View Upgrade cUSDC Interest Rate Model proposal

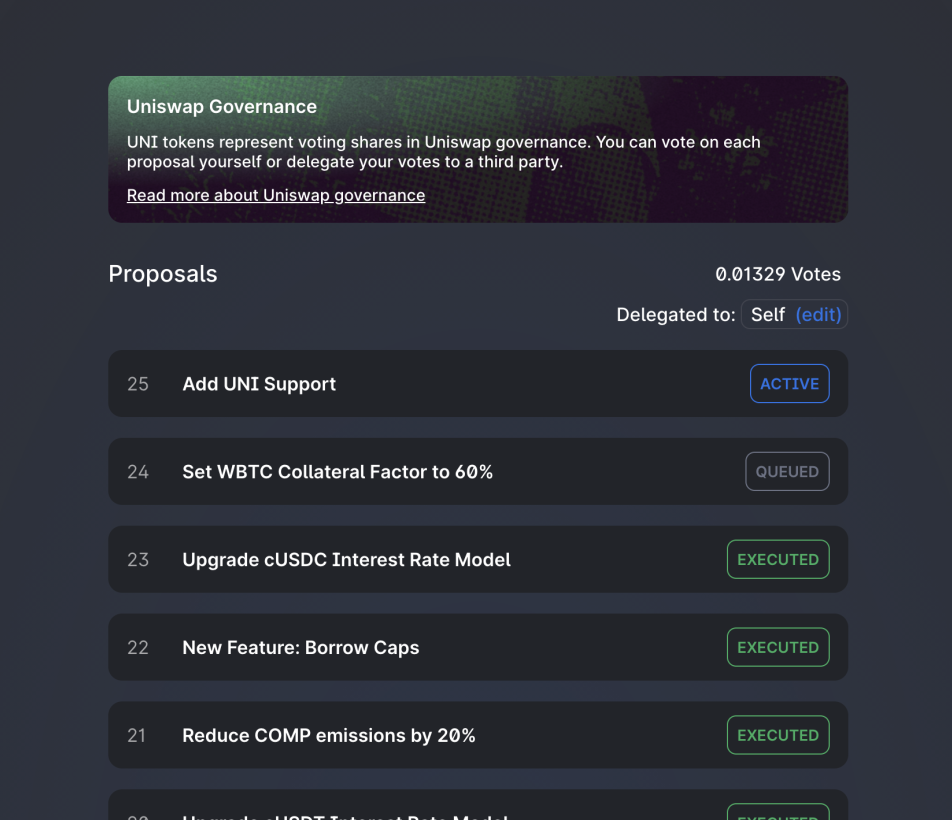point(346,560)
